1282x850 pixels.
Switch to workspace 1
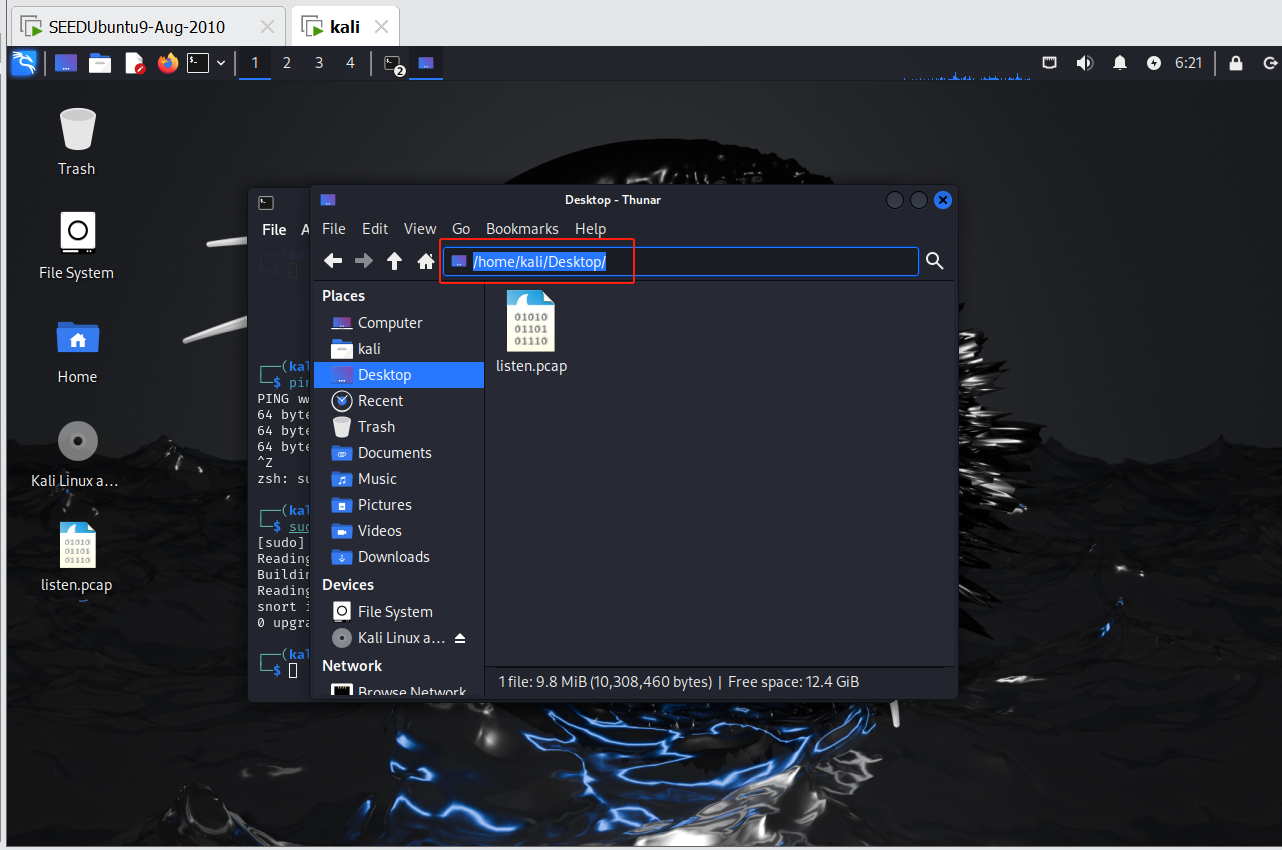(255, 63)
